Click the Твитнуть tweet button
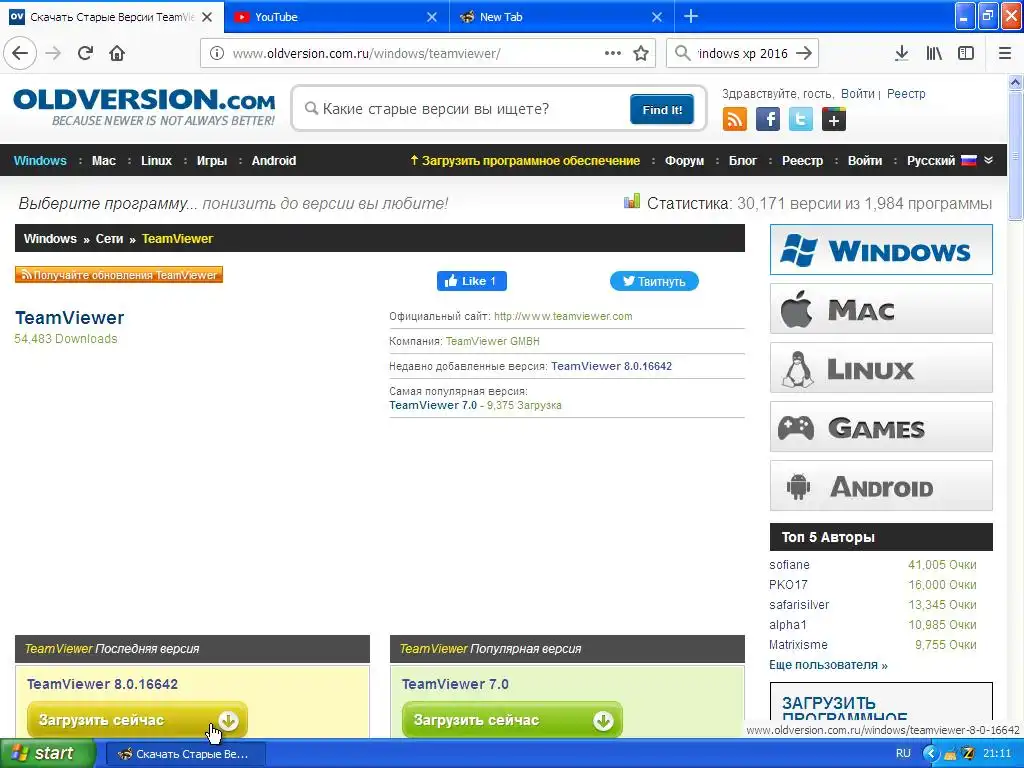This screenshot has width=1024, height=768. 654,281
